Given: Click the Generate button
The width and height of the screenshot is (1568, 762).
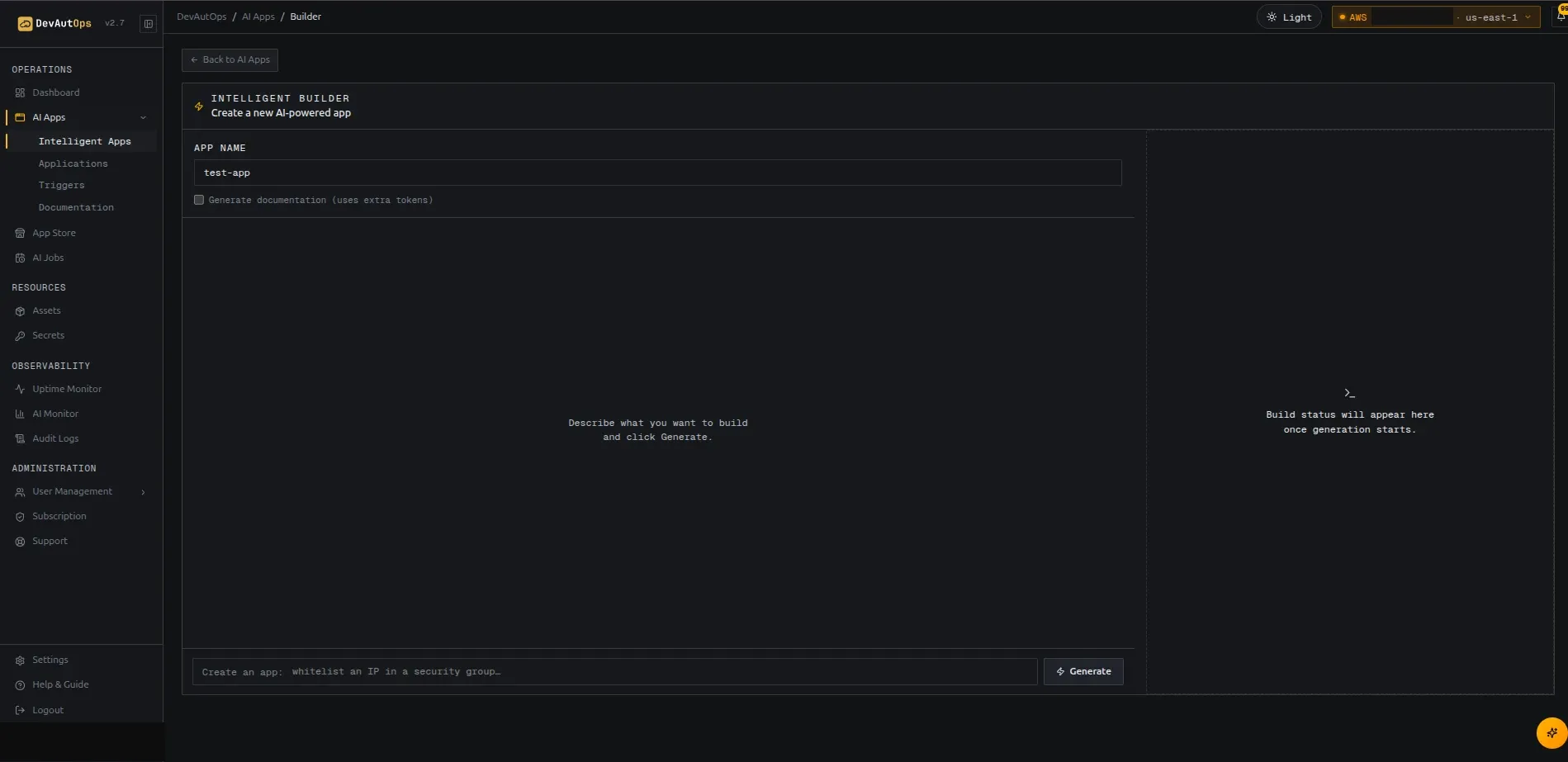Looking at the screenshot, I should [1083, 672].
